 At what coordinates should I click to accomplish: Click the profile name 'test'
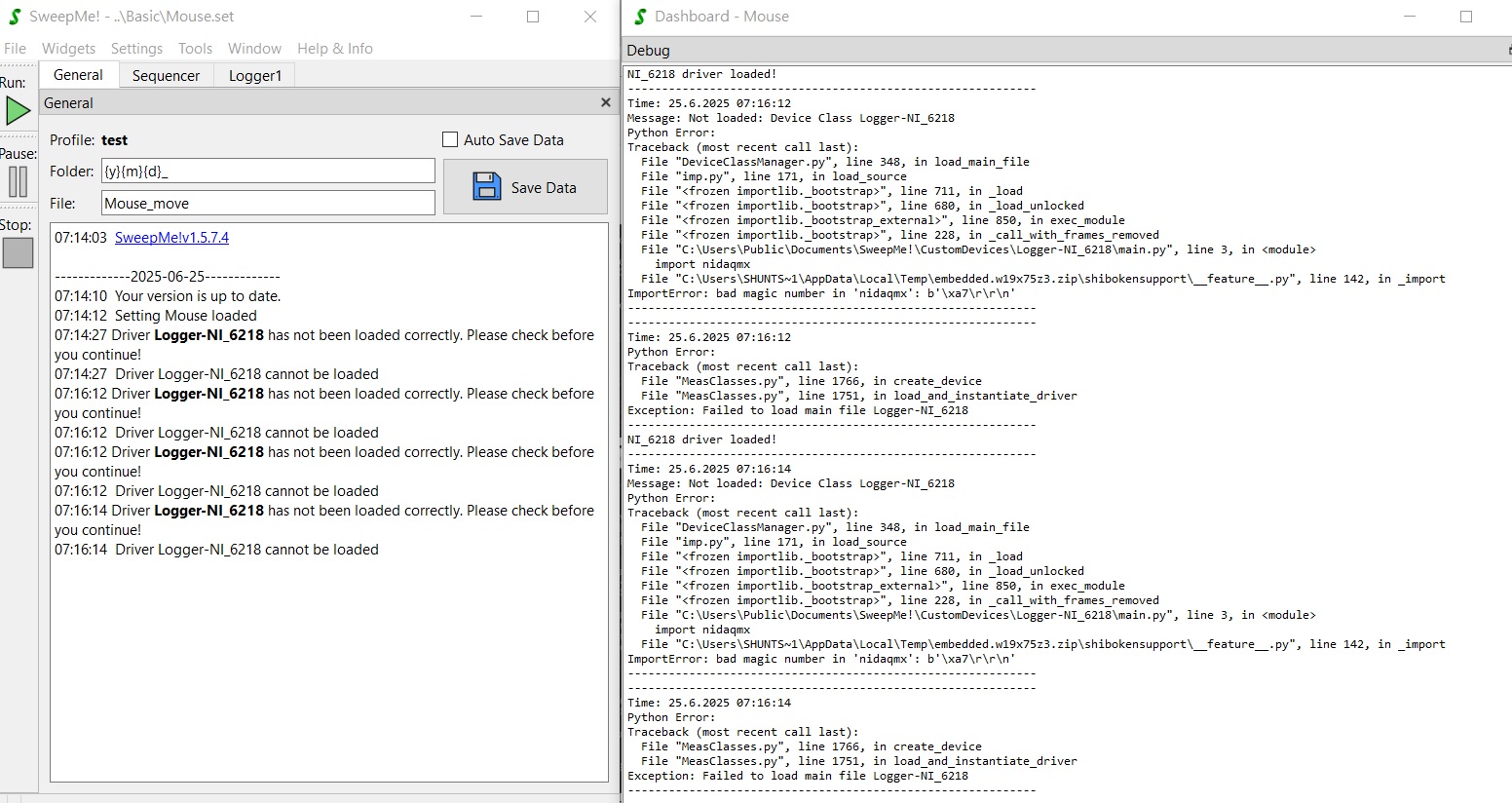pos(114,140)
